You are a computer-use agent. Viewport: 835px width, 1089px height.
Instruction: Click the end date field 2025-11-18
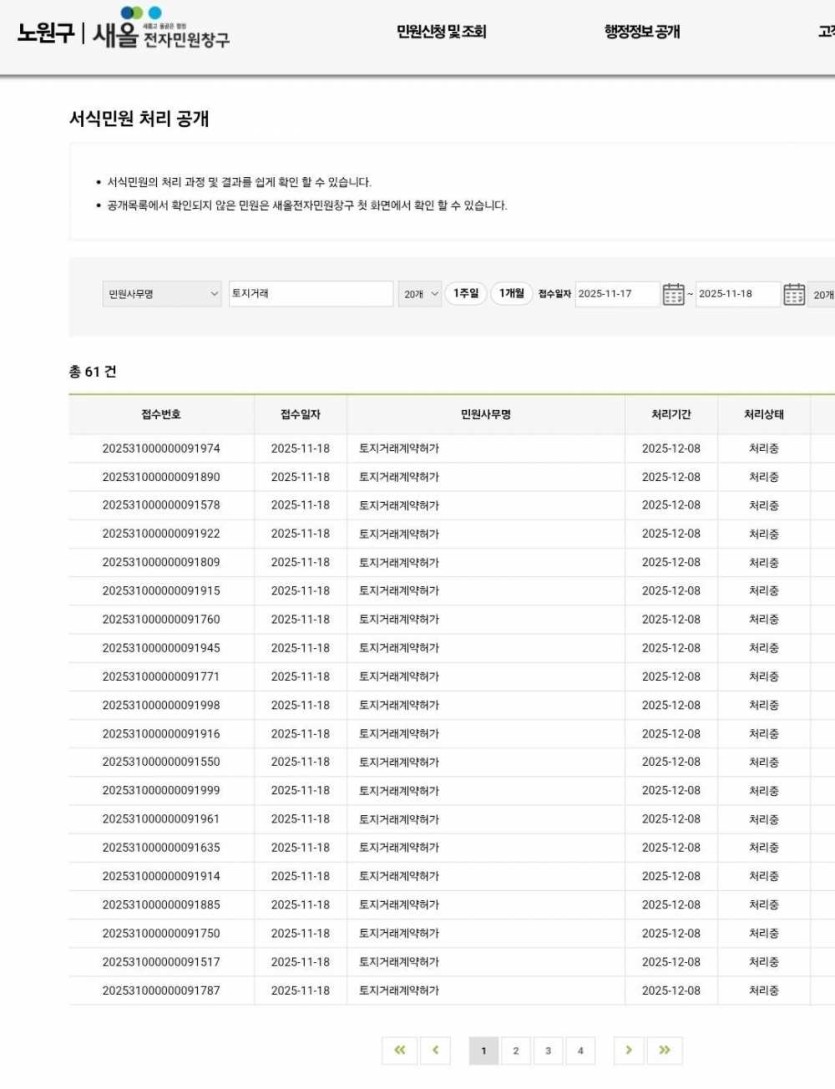click(x=737, y=294)
